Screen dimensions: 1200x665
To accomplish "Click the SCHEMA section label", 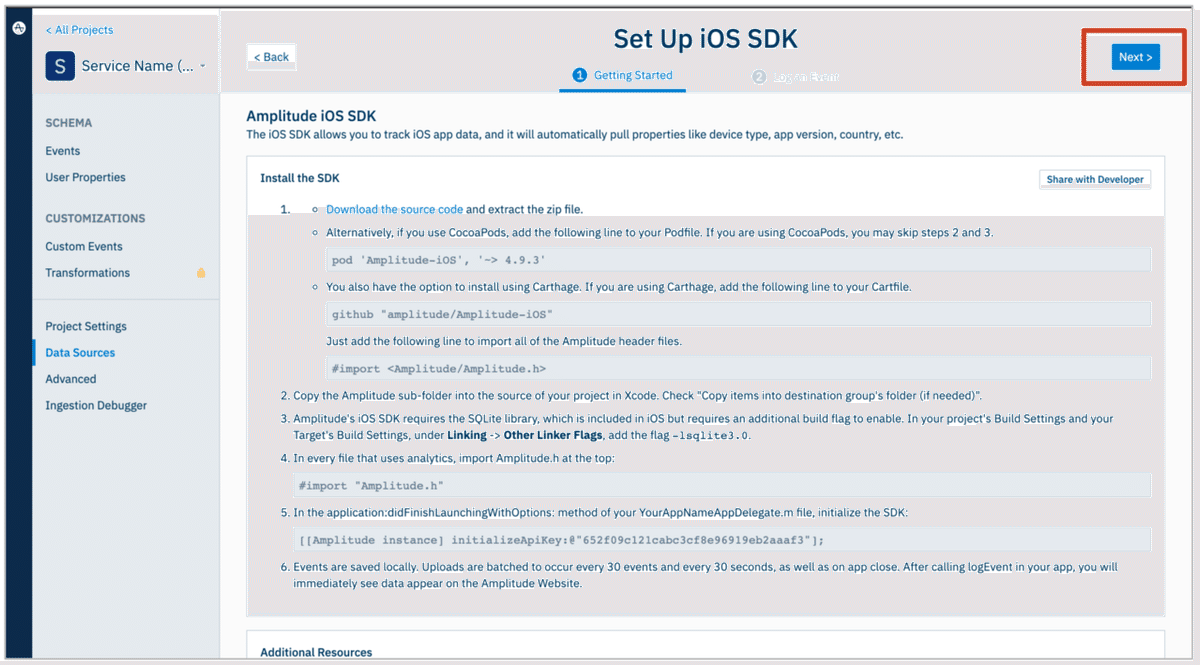I will pyautogui.click(x=69, y=123).
